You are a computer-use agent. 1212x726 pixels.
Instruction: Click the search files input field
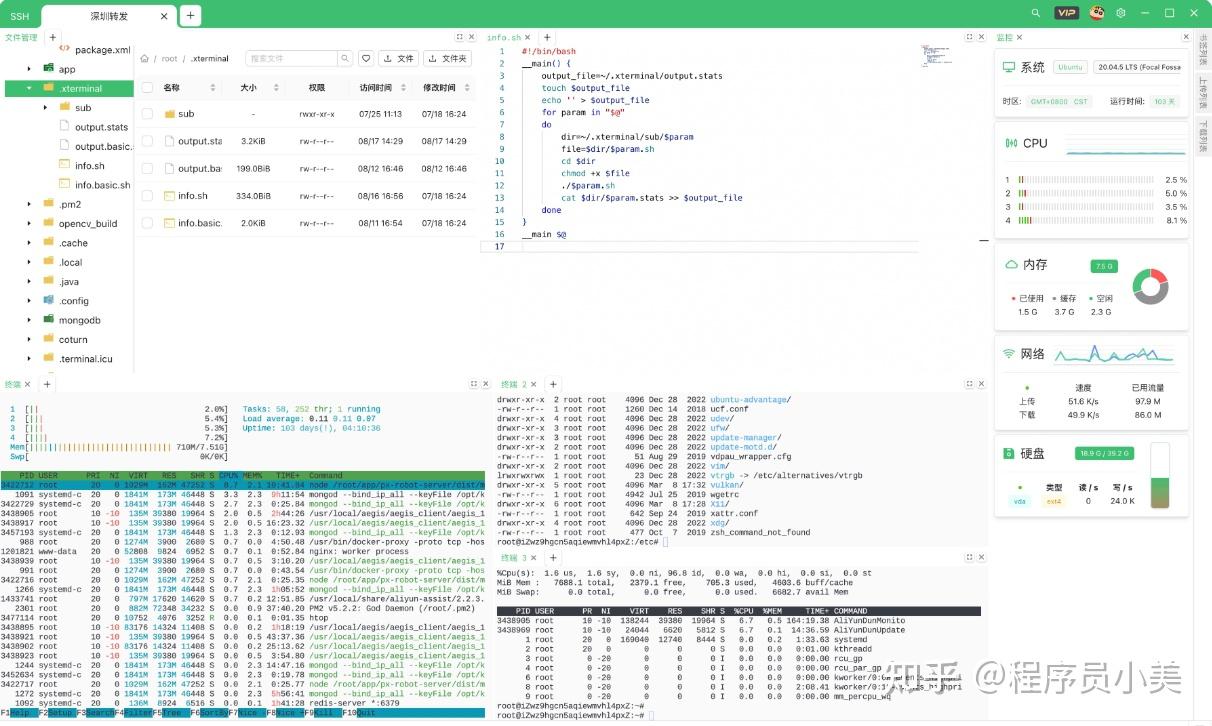pyautogui.click(x=290, y=59)
